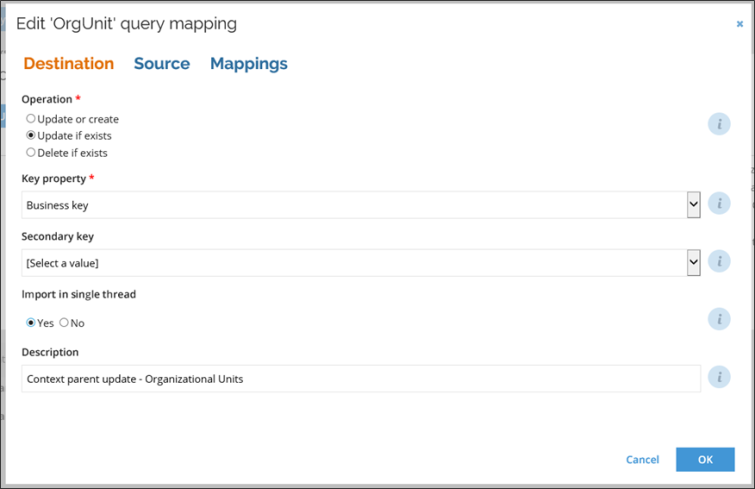Open the Key property Business key dropdown
755x489 pixels.
coord(361,205)
